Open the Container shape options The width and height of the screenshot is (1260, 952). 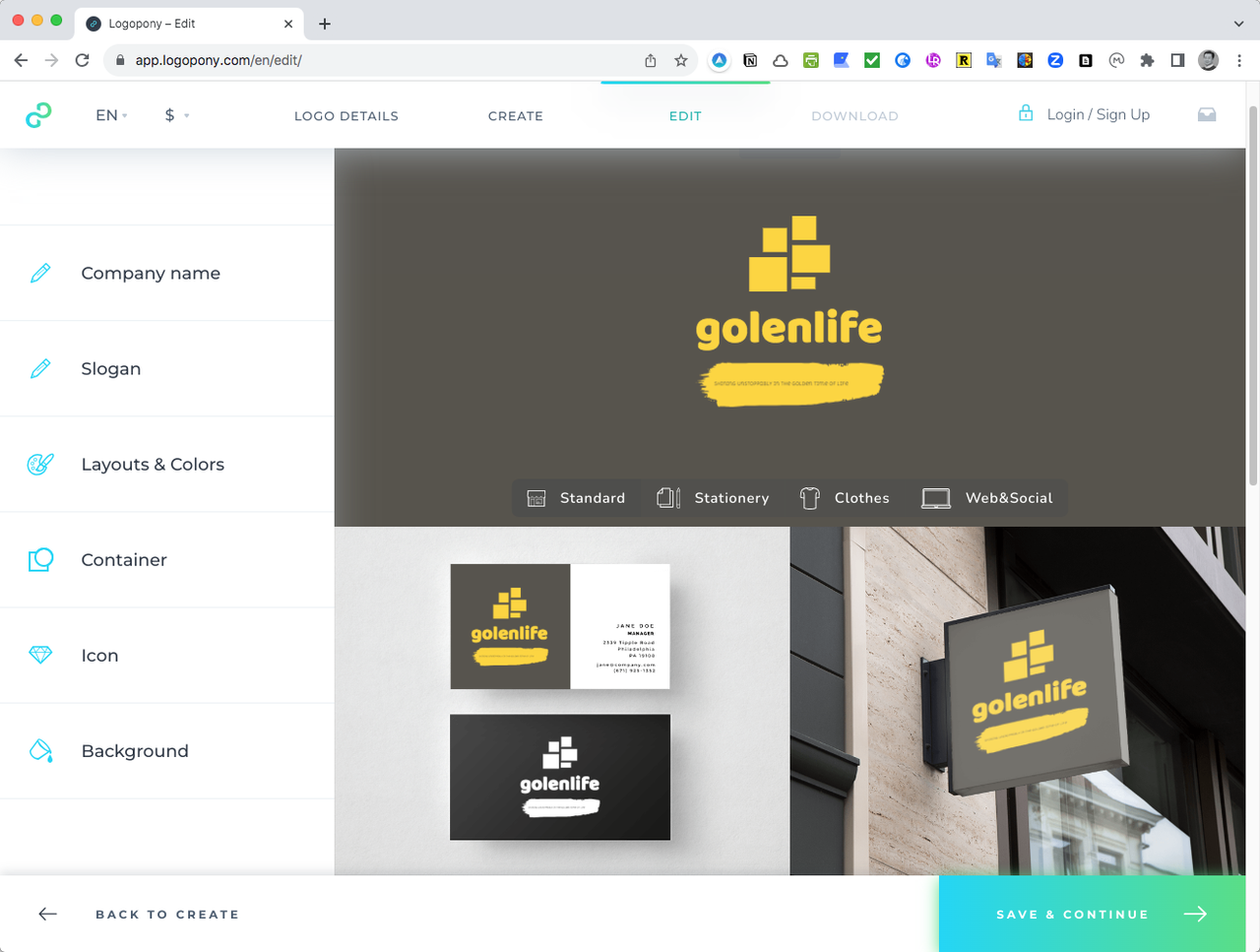pos(167,559)
